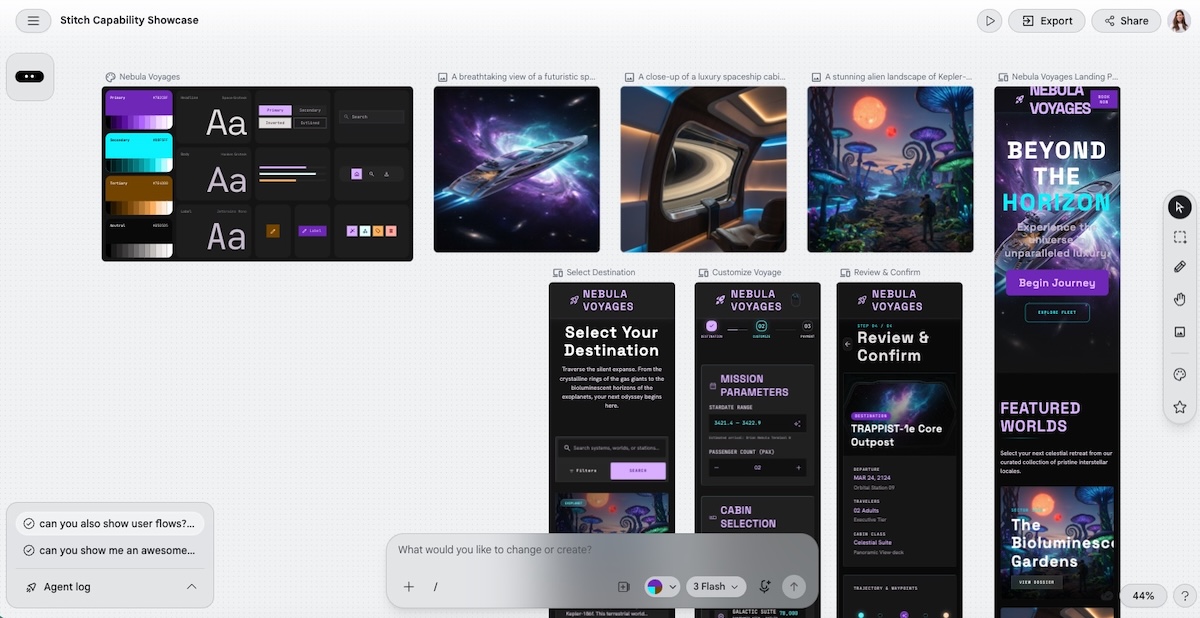Click 'A stunning alien landscape' label
The image size is (1200, 618).
[x=897, y=77]
